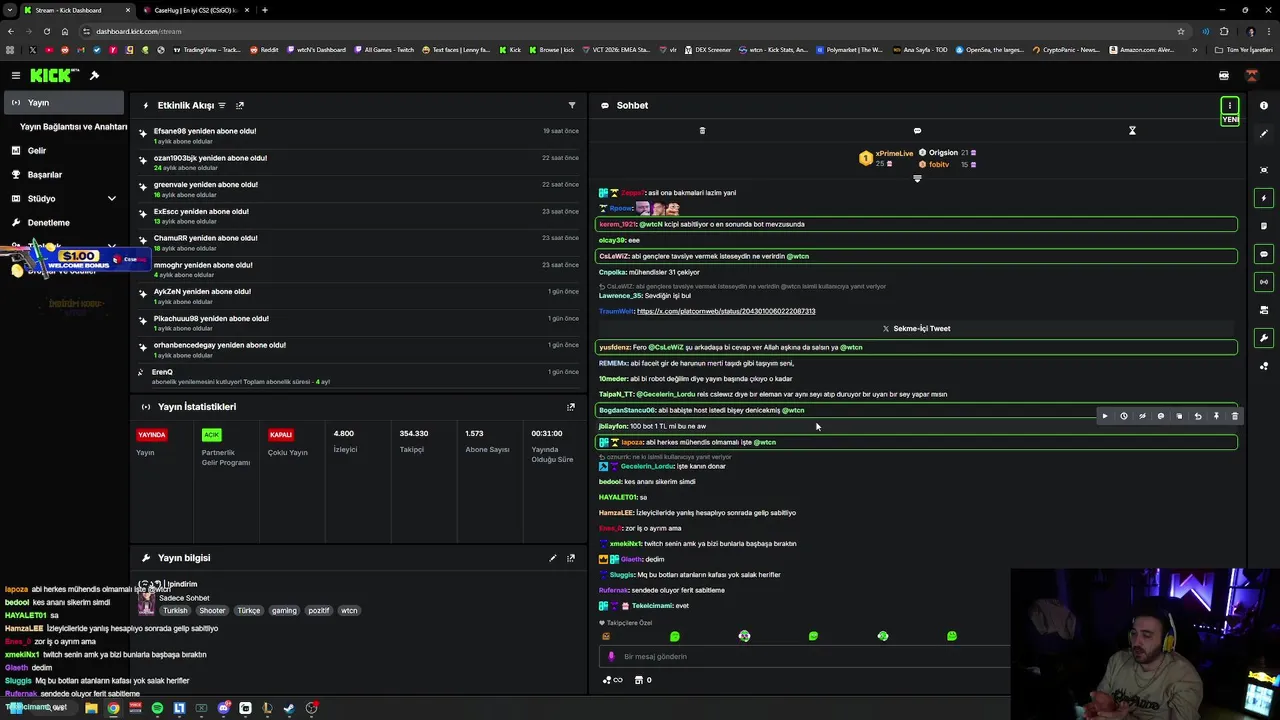Click the Shooter stream tag
Screen dimensions: 1280x720
[x=212, y=610]
